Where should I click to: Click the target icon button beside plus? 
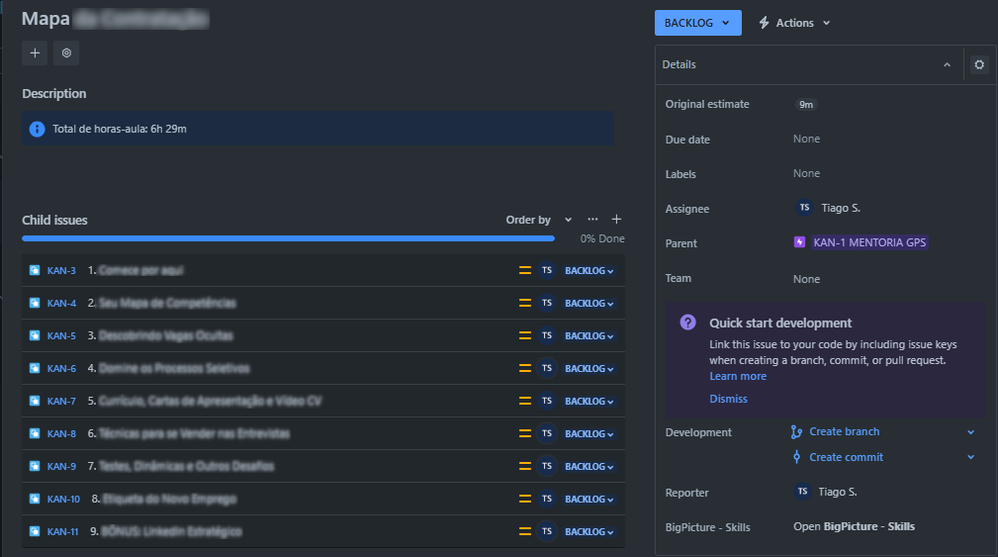66,53
